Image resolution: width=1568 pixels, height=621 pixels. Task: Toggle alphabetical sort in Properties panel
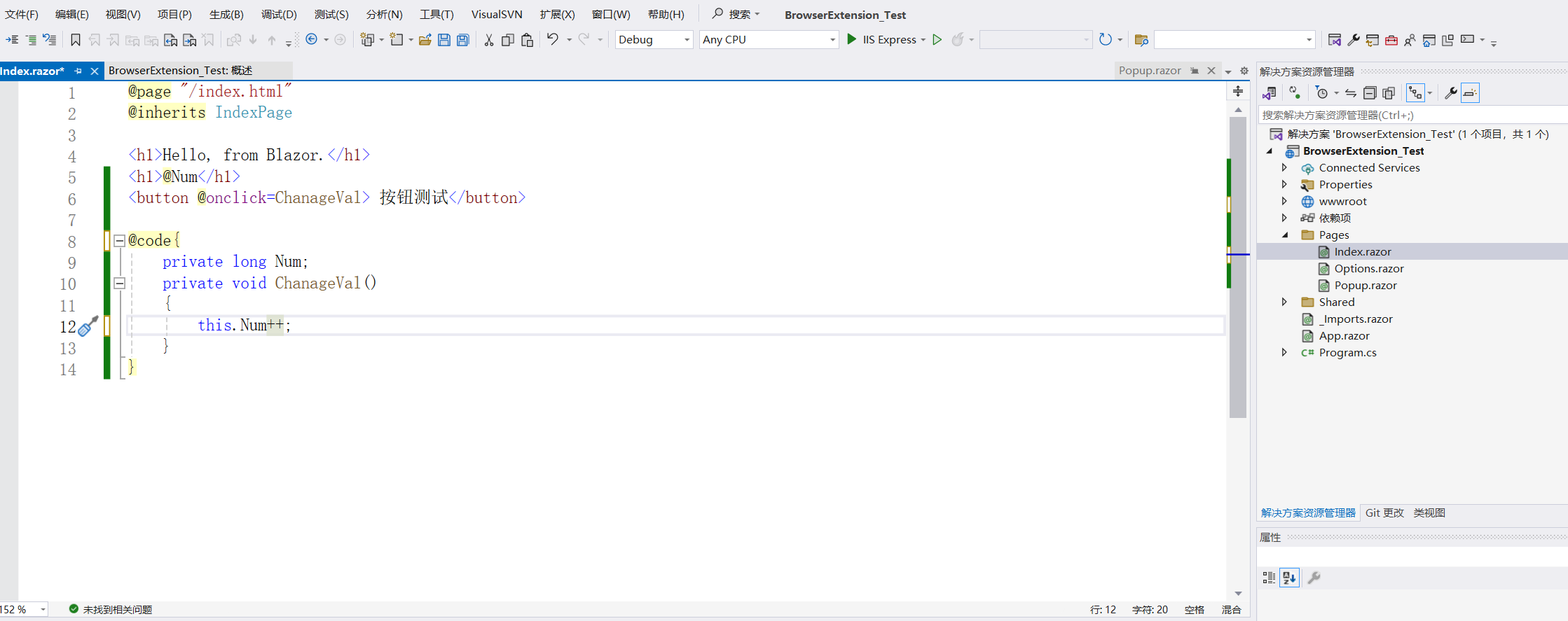[x=1289, y=578]
